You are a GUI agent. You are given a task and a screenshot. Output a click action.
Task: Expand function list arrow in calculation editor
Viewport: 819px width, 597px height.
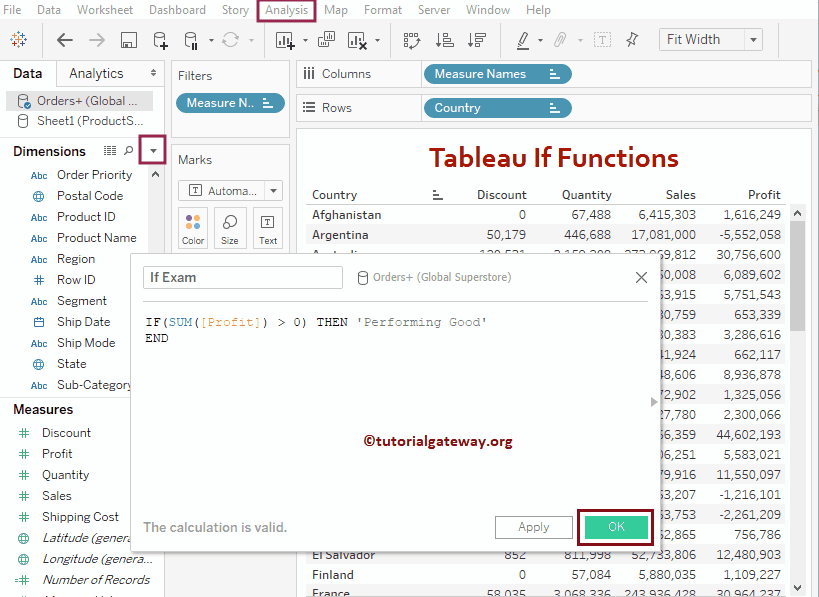click(653, 402)
